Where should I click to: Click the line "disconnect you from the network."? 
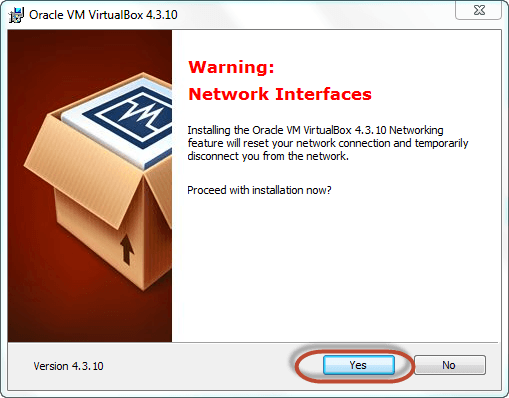click(268, 156)
